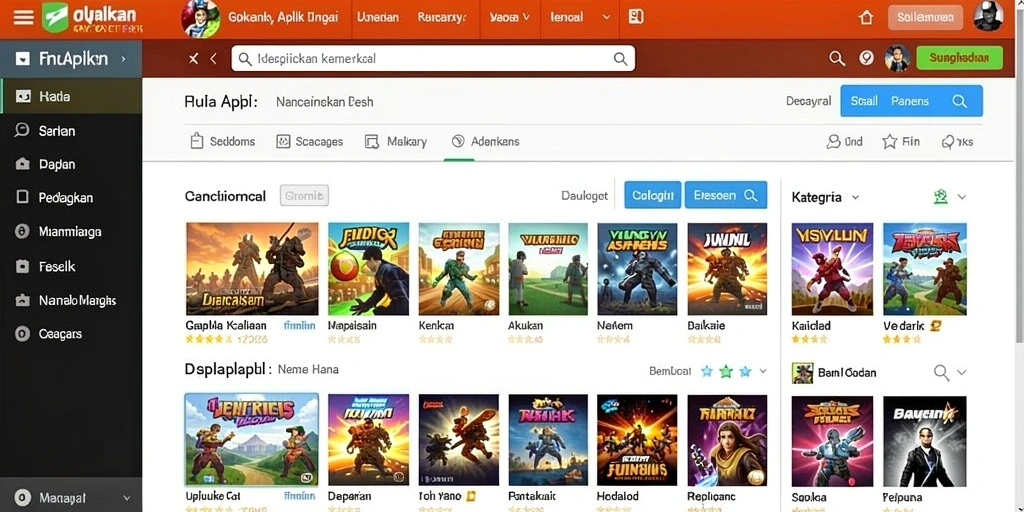Viewport: 1024px width, 512px height.
Task: Open the Yaoia dropdown in top navigation
Action: (x=509, y=18)
